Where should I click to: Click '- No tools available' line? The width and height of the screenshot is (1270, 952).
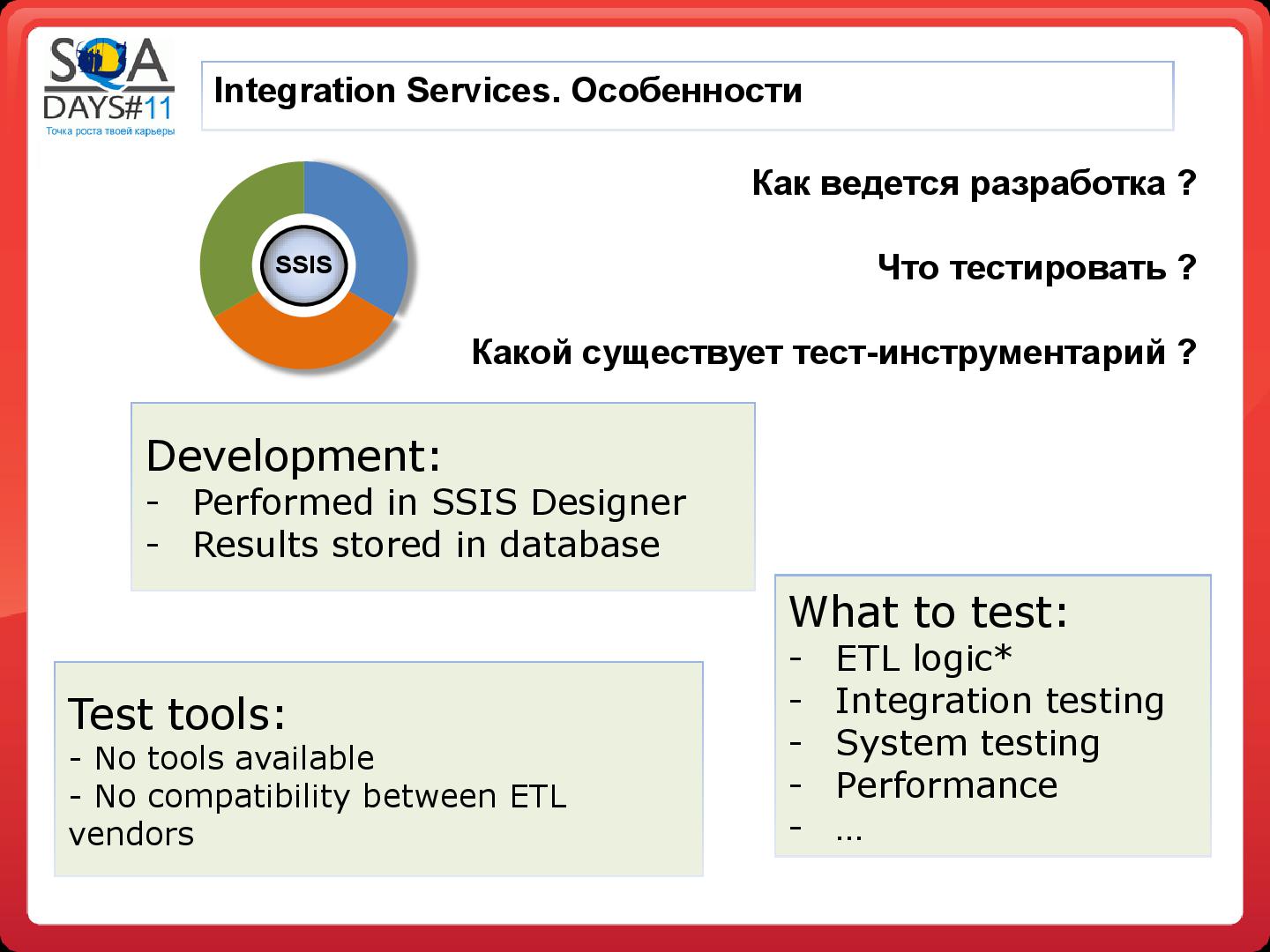pyautogui.click(x=221, y=758)
